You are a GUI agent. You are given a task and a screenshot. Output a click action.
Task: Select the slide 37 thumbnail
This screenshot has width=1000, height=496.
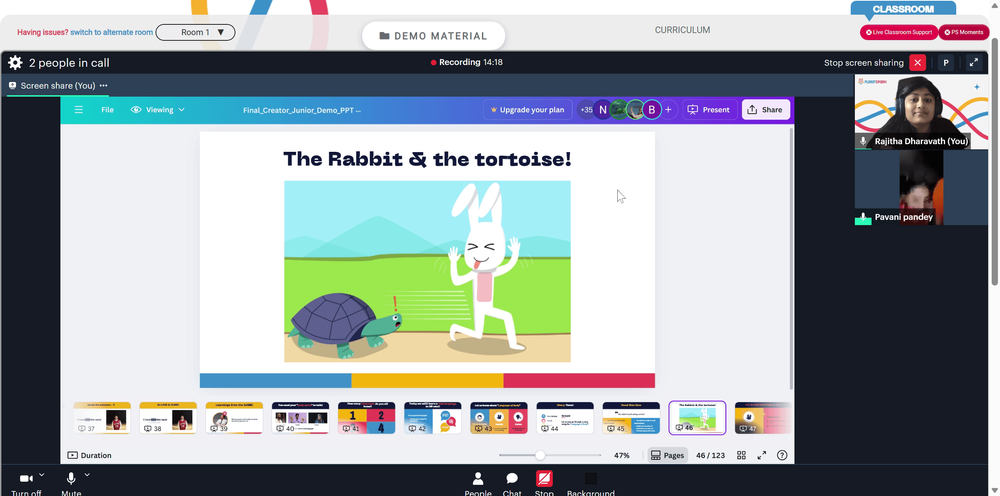(102, 418)
